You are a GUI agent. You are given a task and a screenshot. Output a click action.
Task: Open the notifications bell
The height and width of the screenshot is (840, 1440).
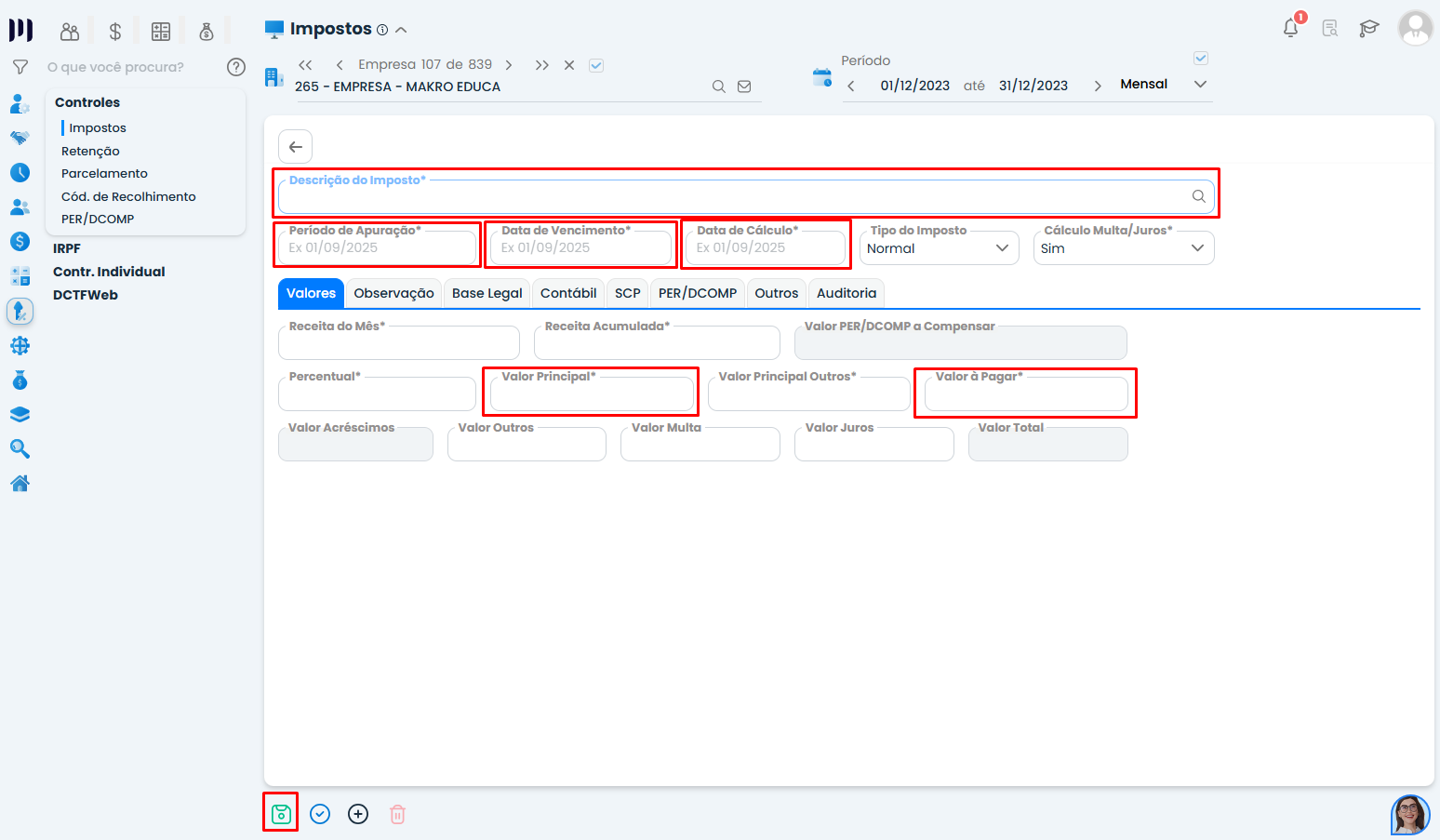(1290, 28)
